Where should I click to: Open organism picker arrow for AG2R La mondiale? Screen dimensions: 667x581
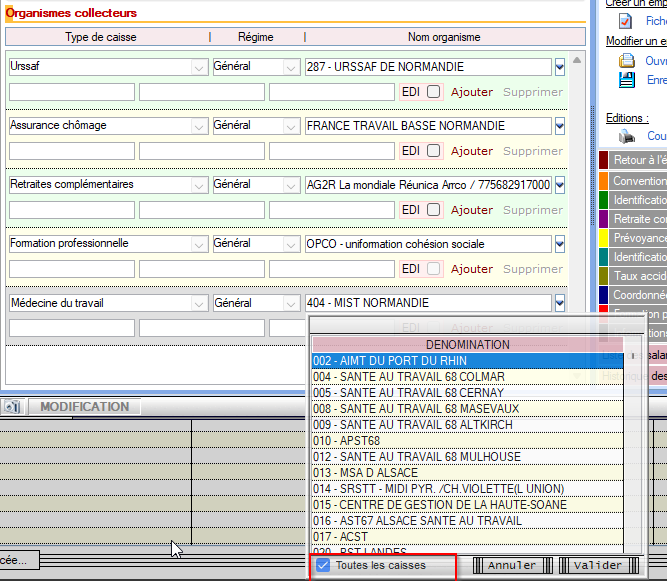(560, 185)
